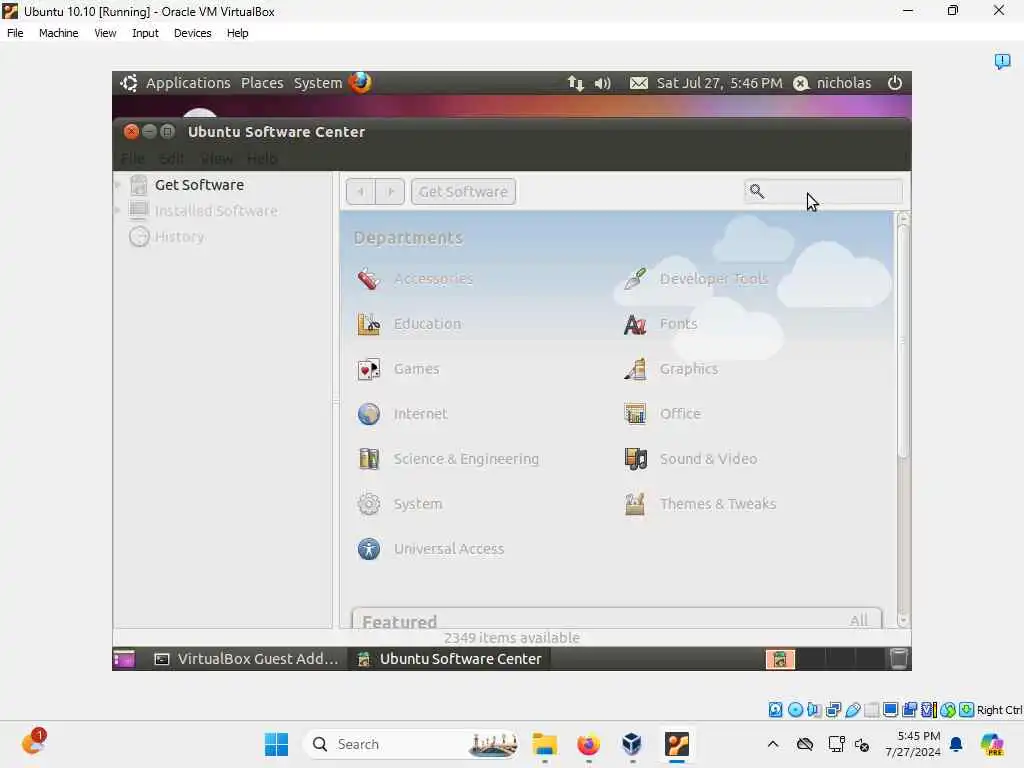Click the date and time clock applet
1024x768 pixels.
[x=719, y=83]
